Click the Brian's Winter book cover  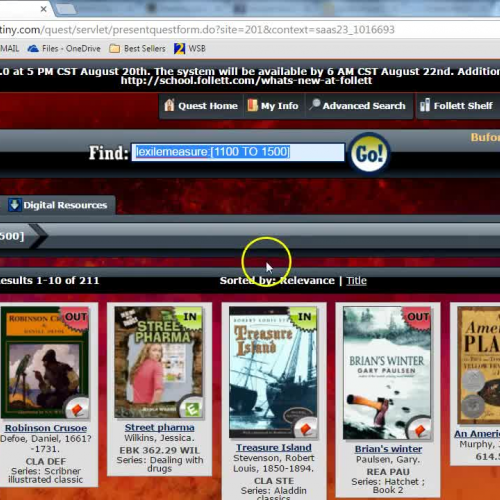[387, 373]
